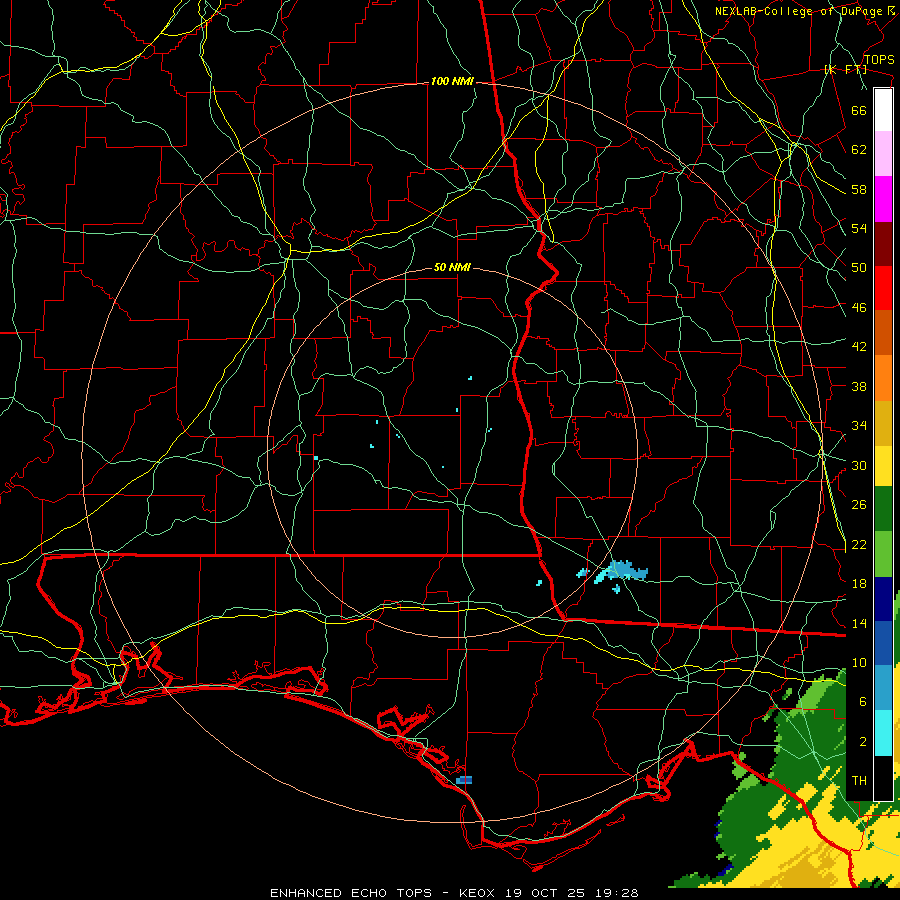Click the "50" legend value
Screen dimensions: 900x900
[859, 268]
